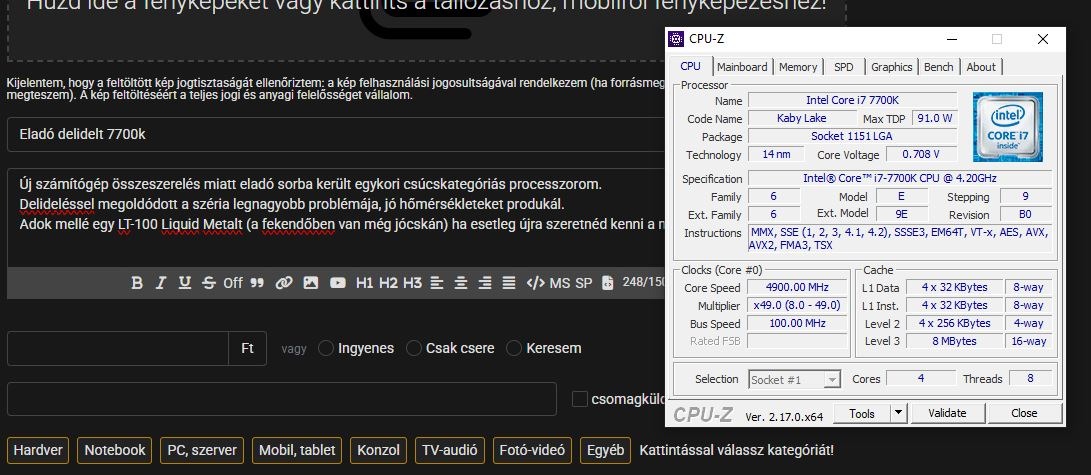Click the empty location field beside csomagküldés
Image resolution: width=1091 pixels, height=475 pixels.
coord(282,399)
